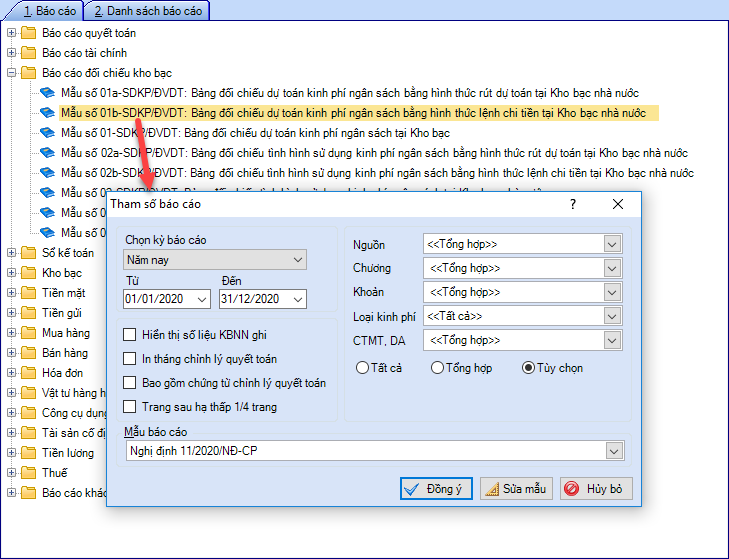The height and width of the screenshot is (559, 729).
Task: Click the Thuế folder icon
Action: 28,473
